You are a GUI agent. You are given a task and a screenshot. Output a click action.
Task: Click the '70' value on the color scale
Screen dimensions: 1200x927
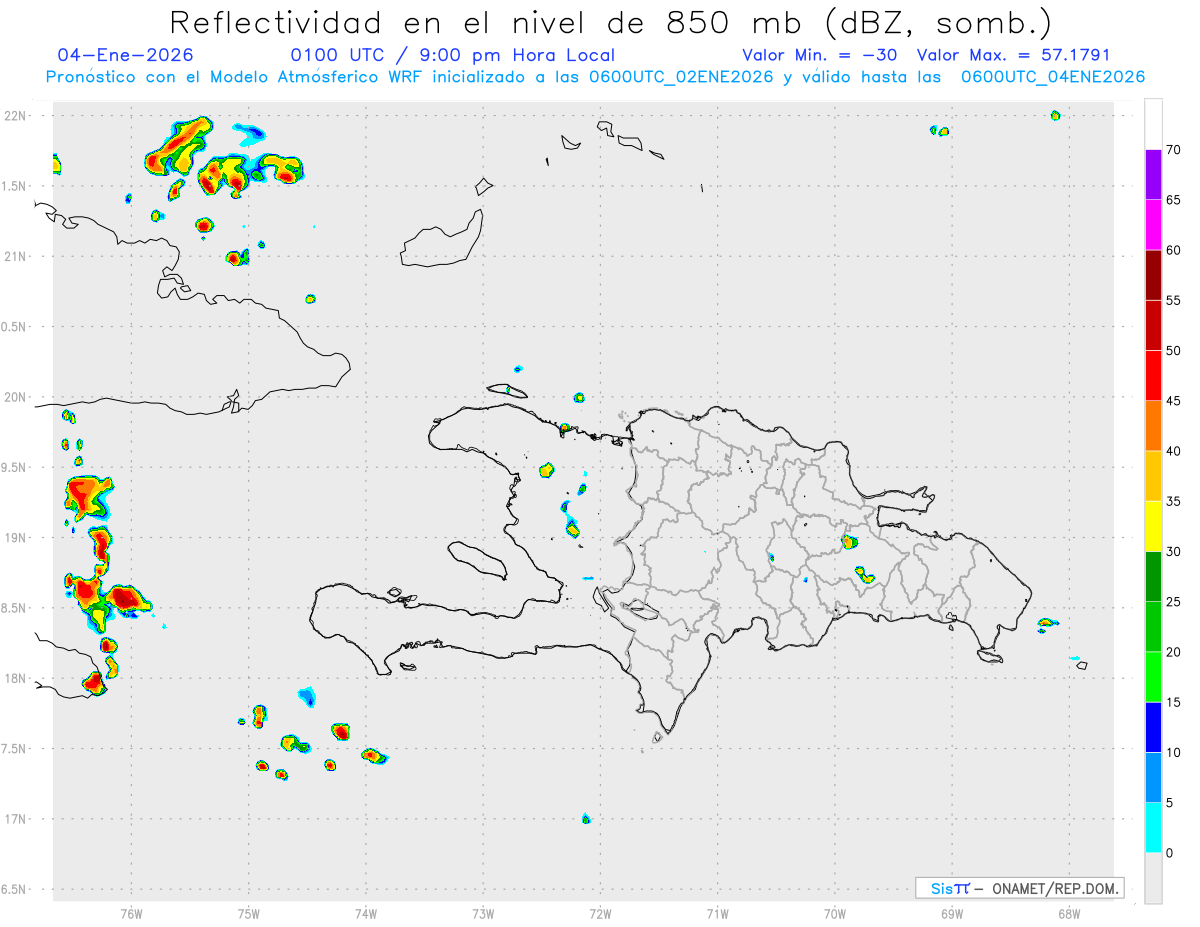[x=1173, y=150]
